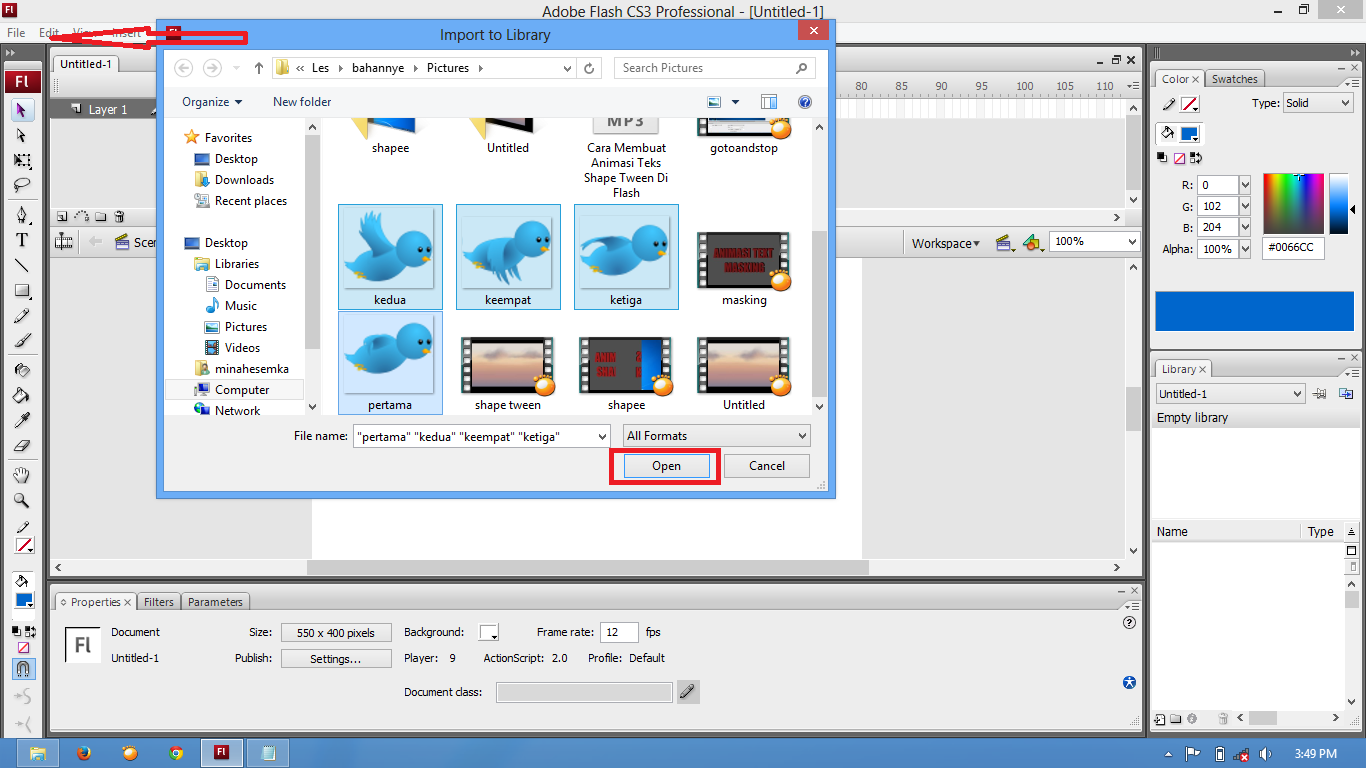This screenshot has width=1366, height=768.
Task: Click the kedua bird thumbnail
Action: pos(390,257)
